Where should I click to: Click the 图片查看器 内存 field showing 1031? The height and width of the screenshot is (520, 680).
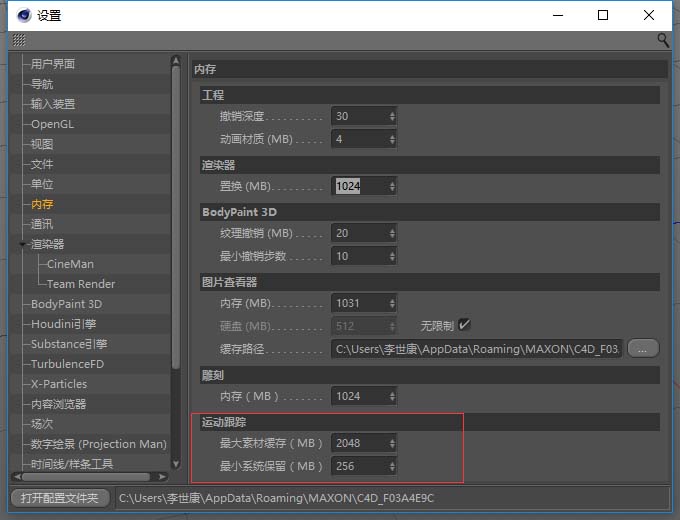point(359,303)
